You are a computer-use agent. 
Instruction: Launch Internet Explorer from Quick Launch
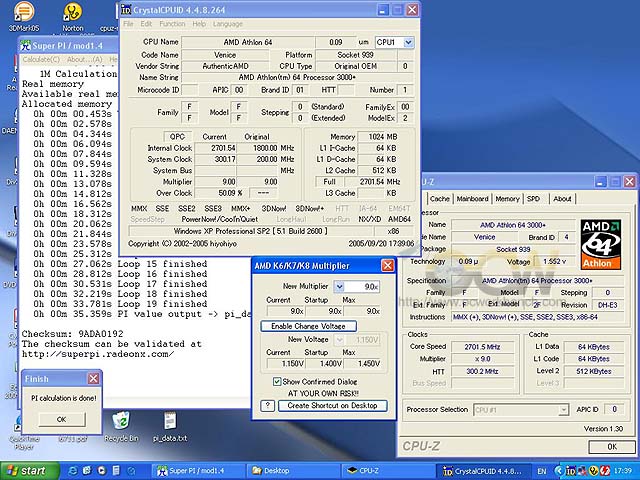click(x=73, y=471)
